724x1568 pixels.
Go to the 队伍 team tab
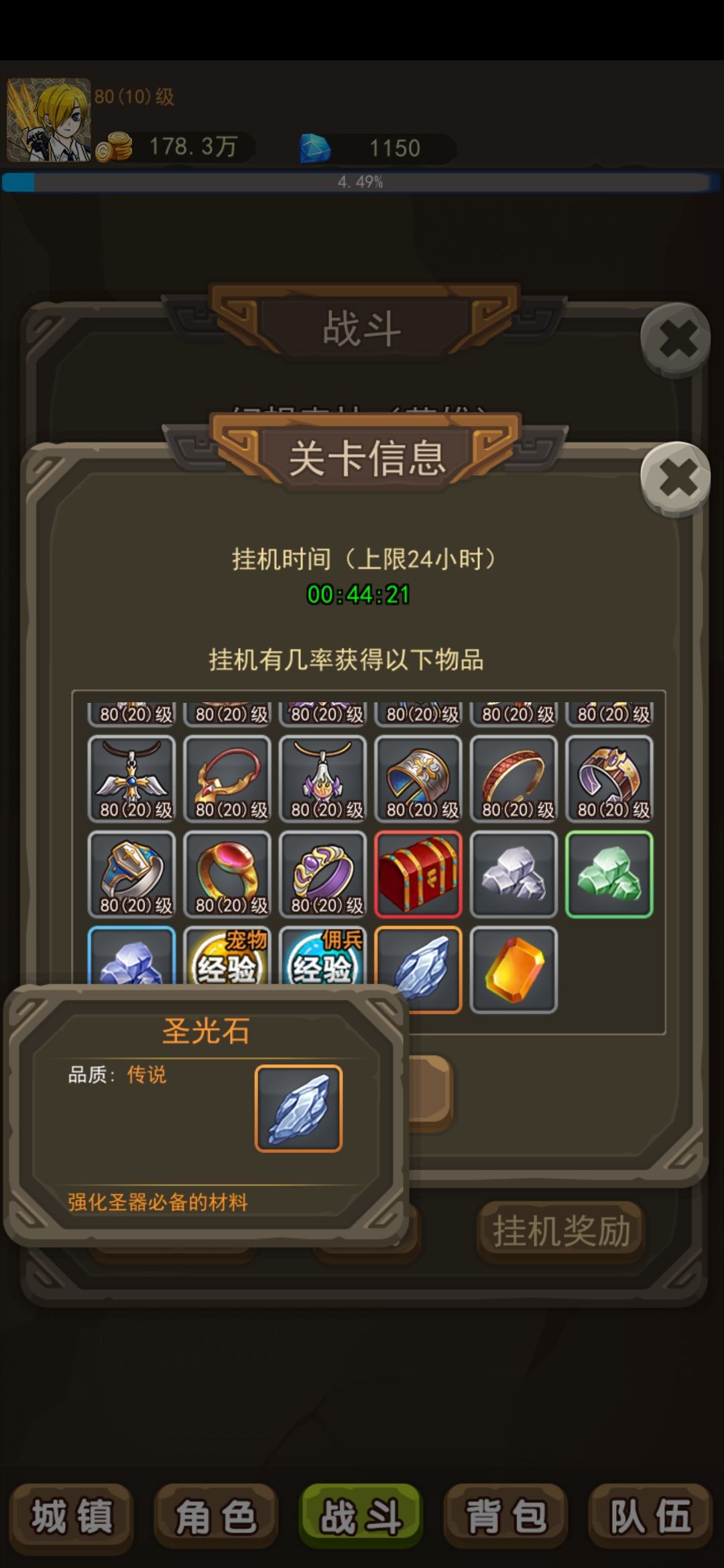coord(650,1516)
